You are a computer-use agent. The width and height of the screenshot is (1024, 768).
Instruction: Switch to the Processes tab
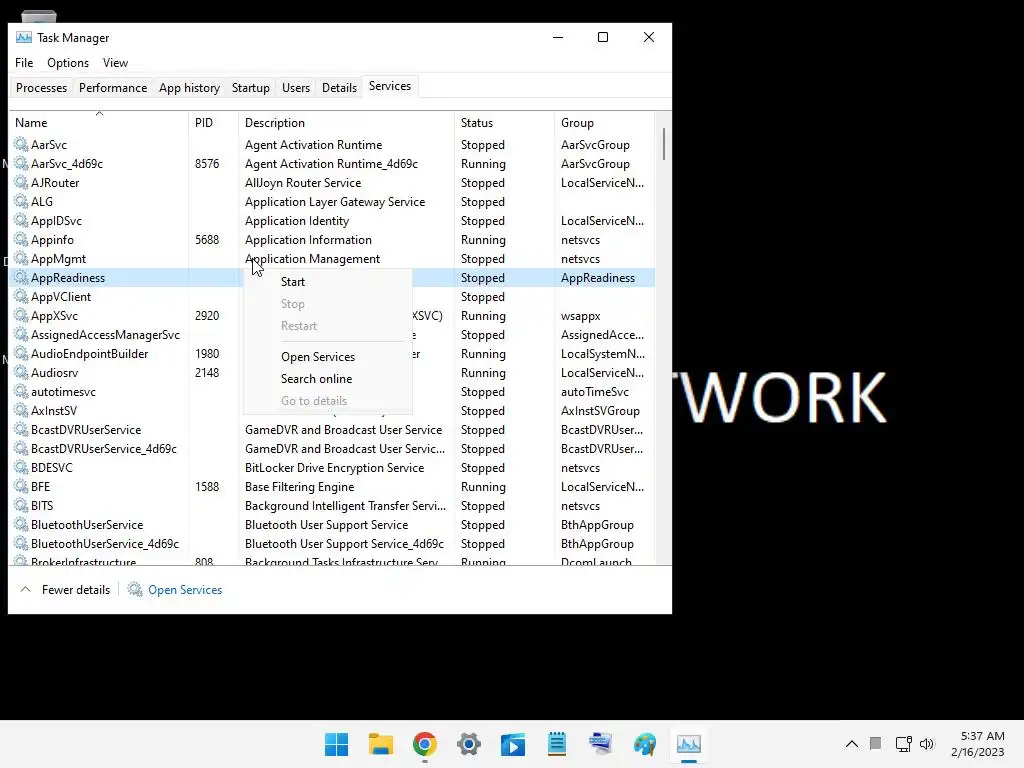[x=41, y=88]
